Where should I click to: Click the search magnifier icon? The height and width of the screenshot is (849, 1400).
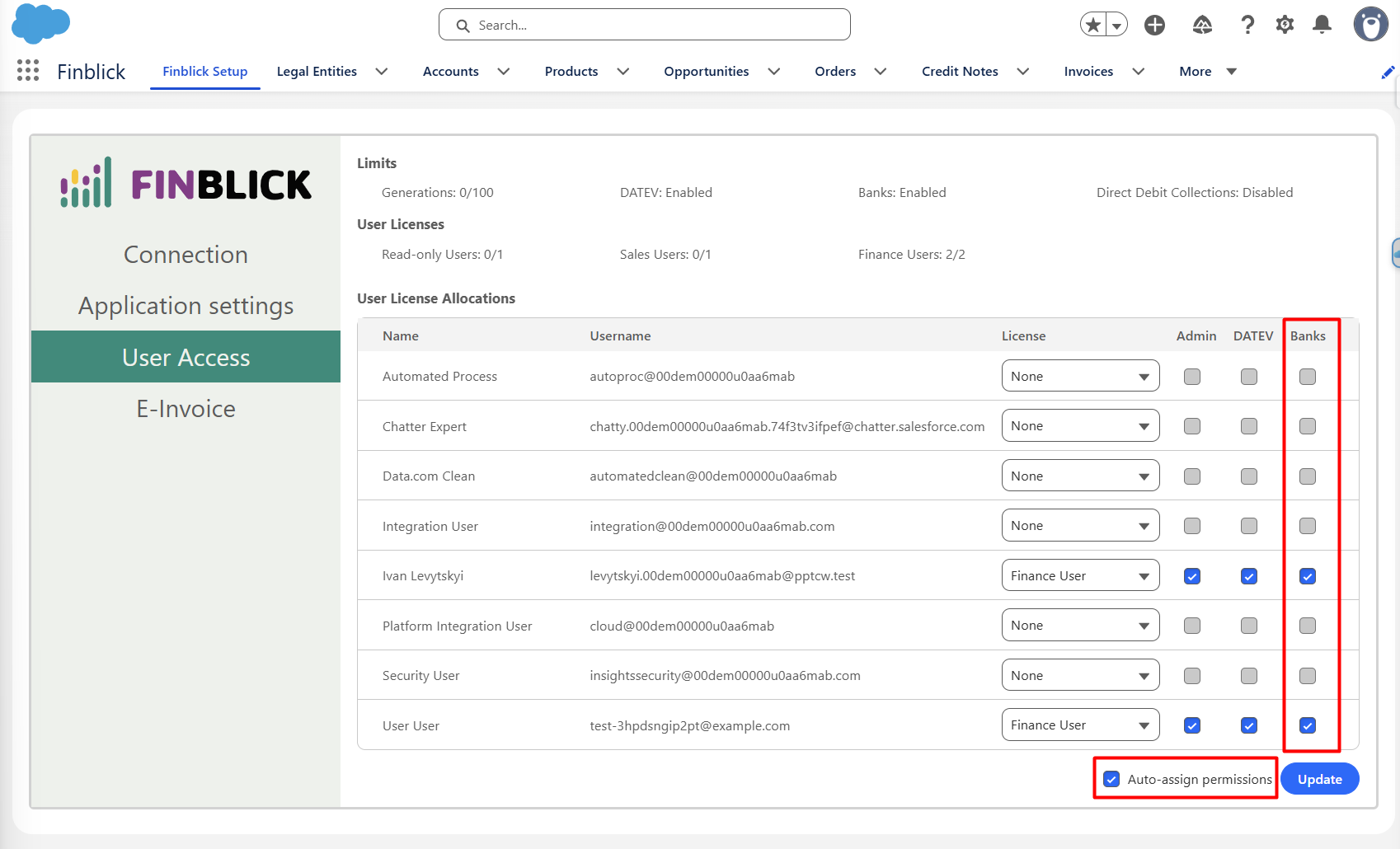tap(463, 26)
